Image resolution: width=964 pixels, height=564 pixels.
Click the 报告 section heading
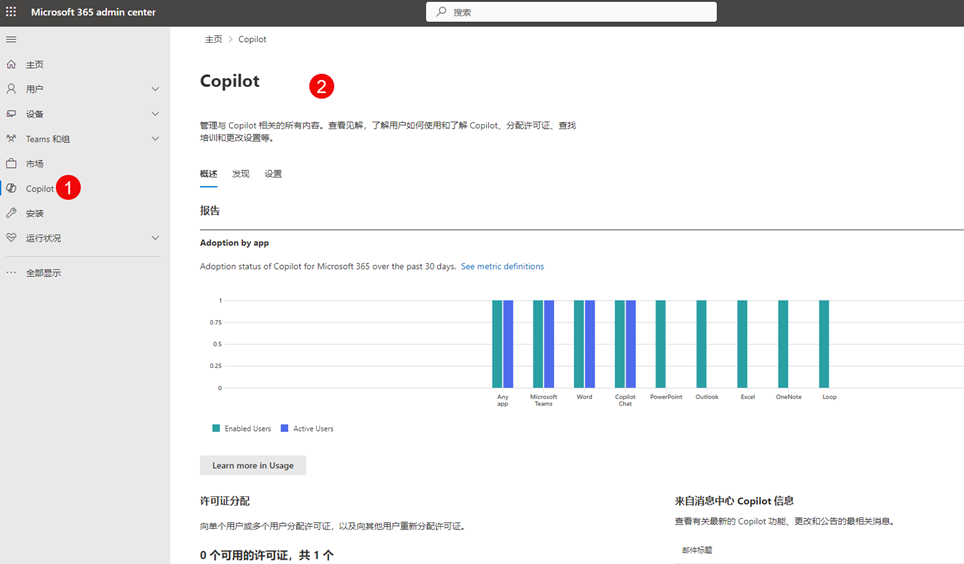tap(210, 210)
